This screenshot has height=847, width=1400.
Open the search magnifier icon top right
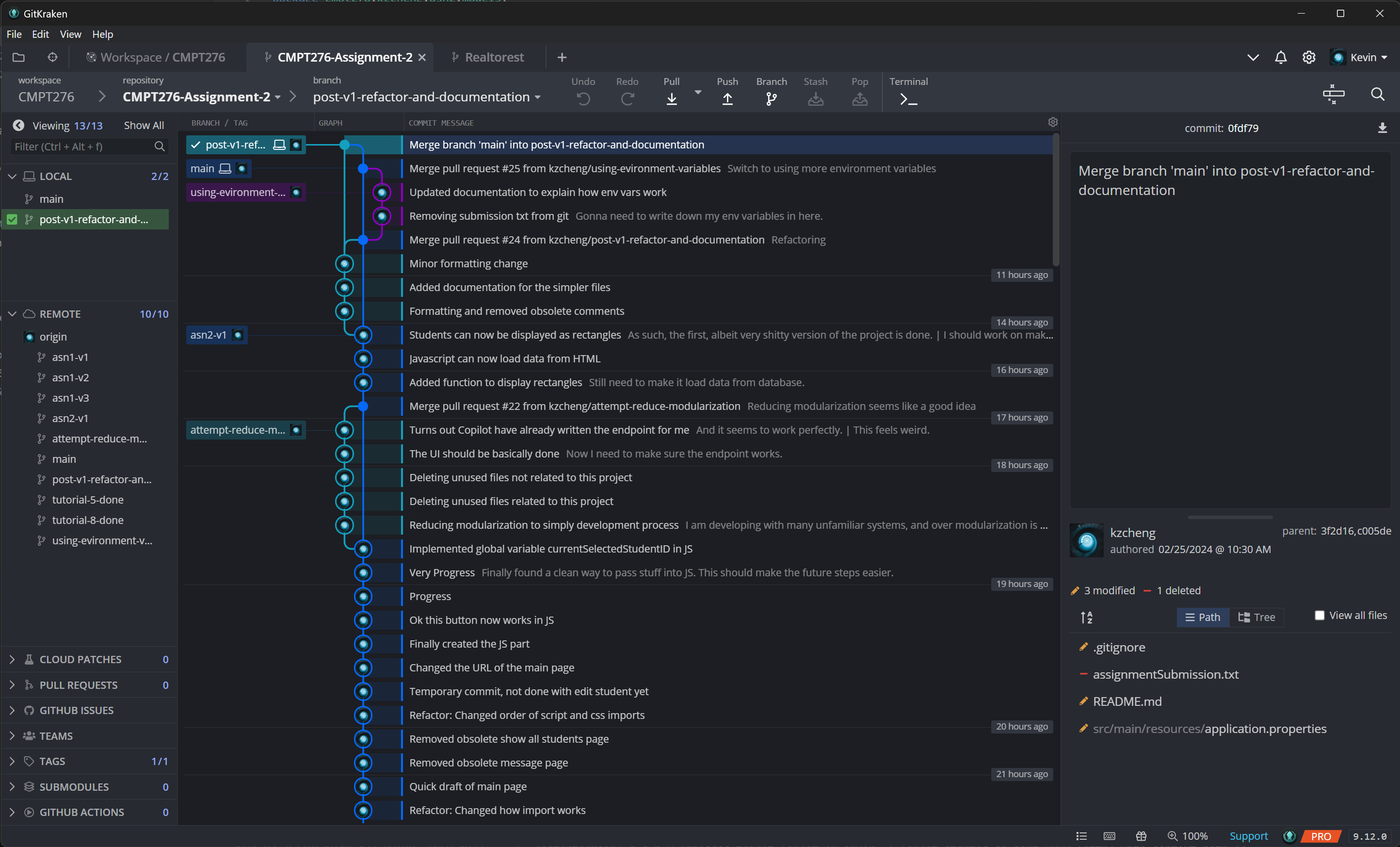click(x=1377, y=95)
